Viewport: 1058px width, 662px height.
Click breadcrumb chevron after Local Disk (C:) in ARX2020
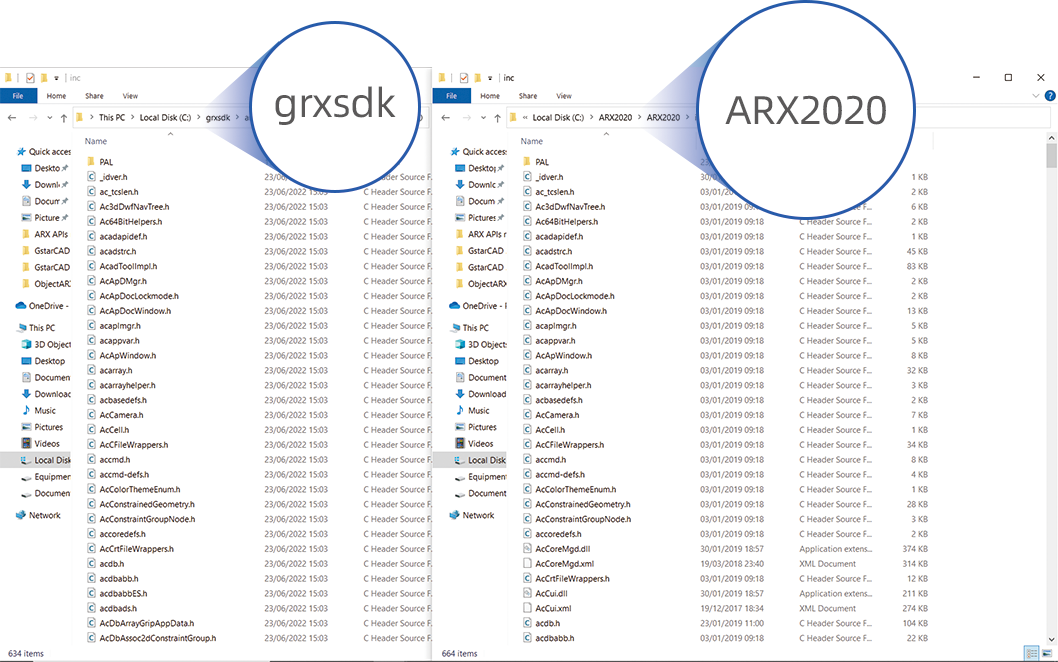592,117
